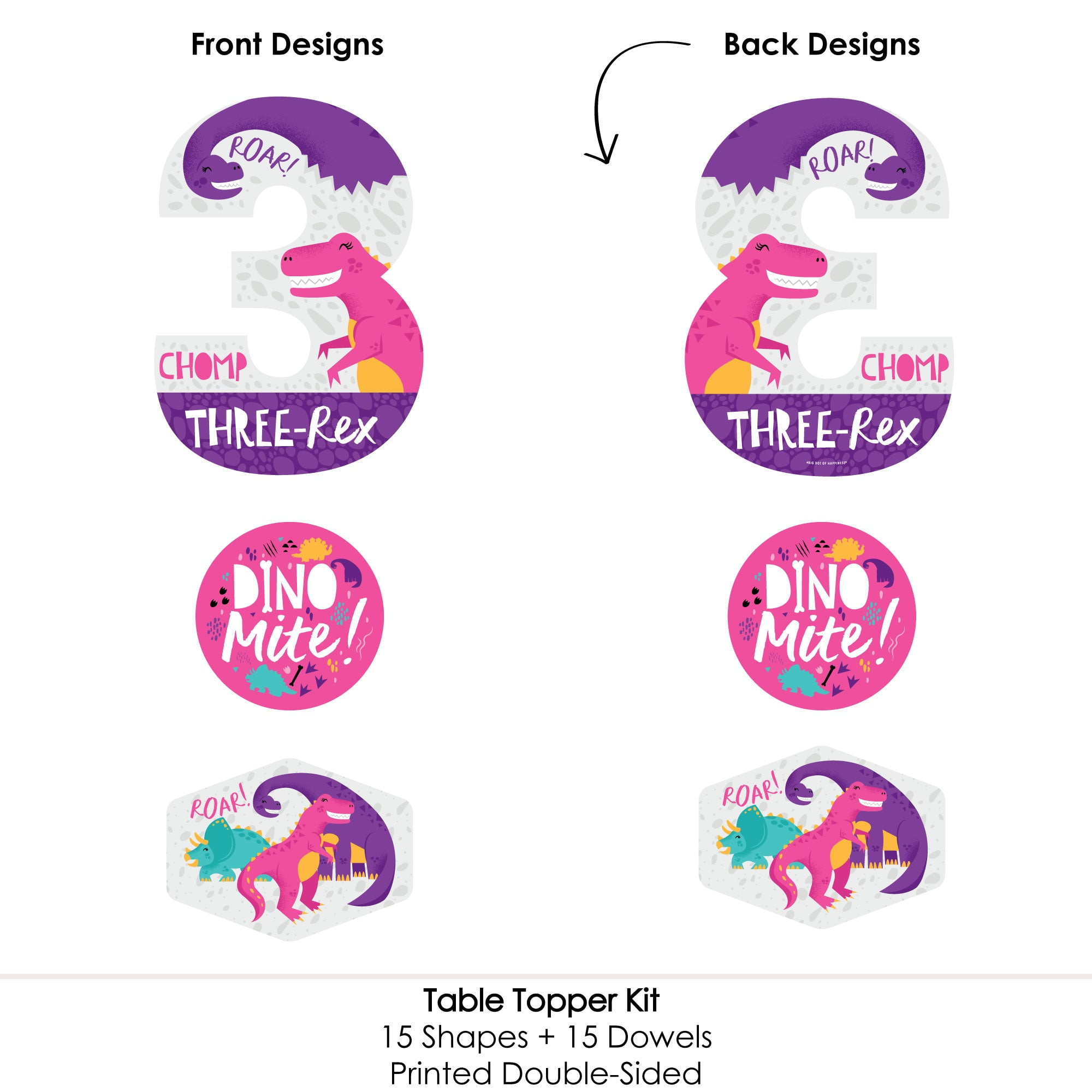This screenshot has height=1092, width=1092.
Task: Click the CHOMP text on front 3
Action: pos(203,366)
